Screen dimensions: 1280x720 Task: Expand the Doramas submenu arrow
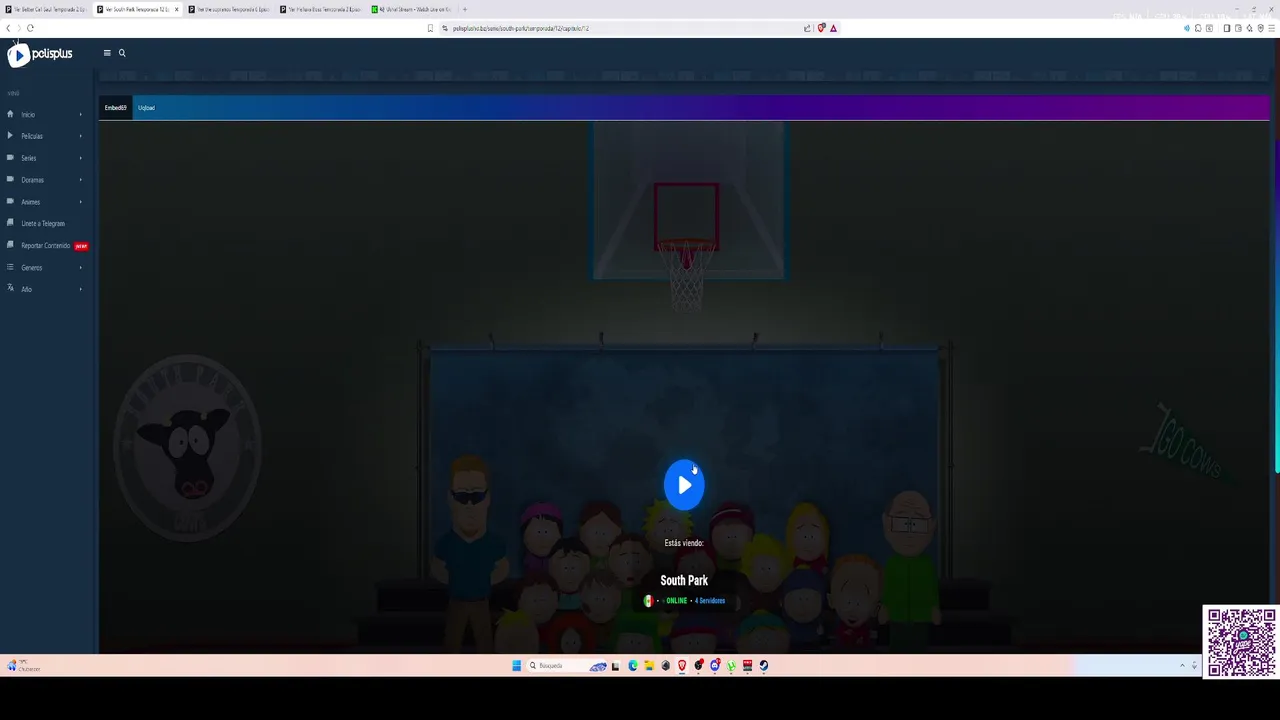[x=81, y=180]
